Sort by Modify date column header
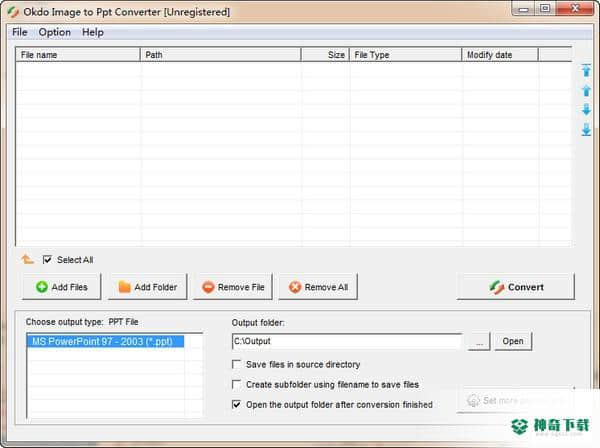600x448 pixels. [500, 55]
